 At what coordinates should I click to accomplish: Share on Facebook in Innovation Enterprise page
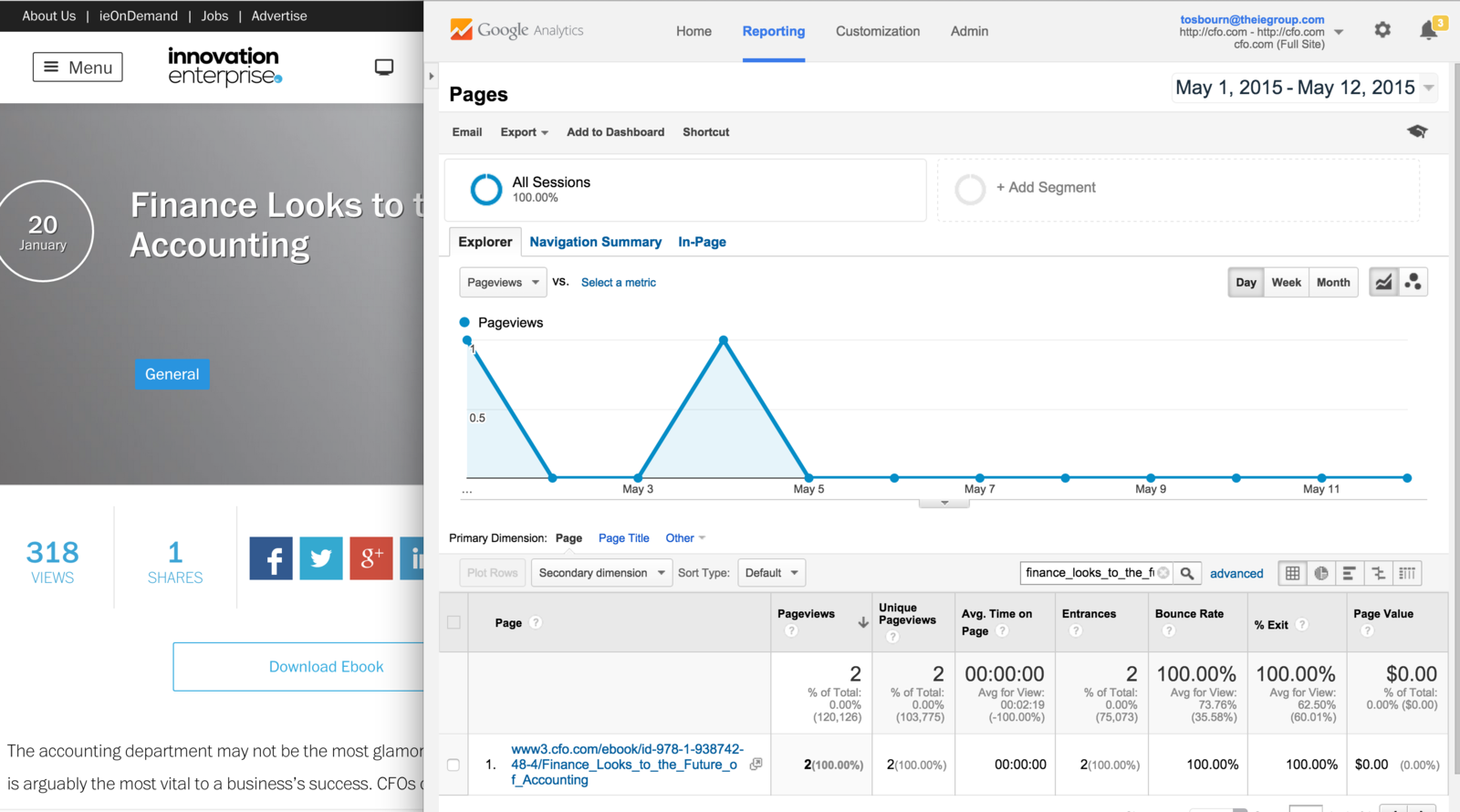[271, 558]
